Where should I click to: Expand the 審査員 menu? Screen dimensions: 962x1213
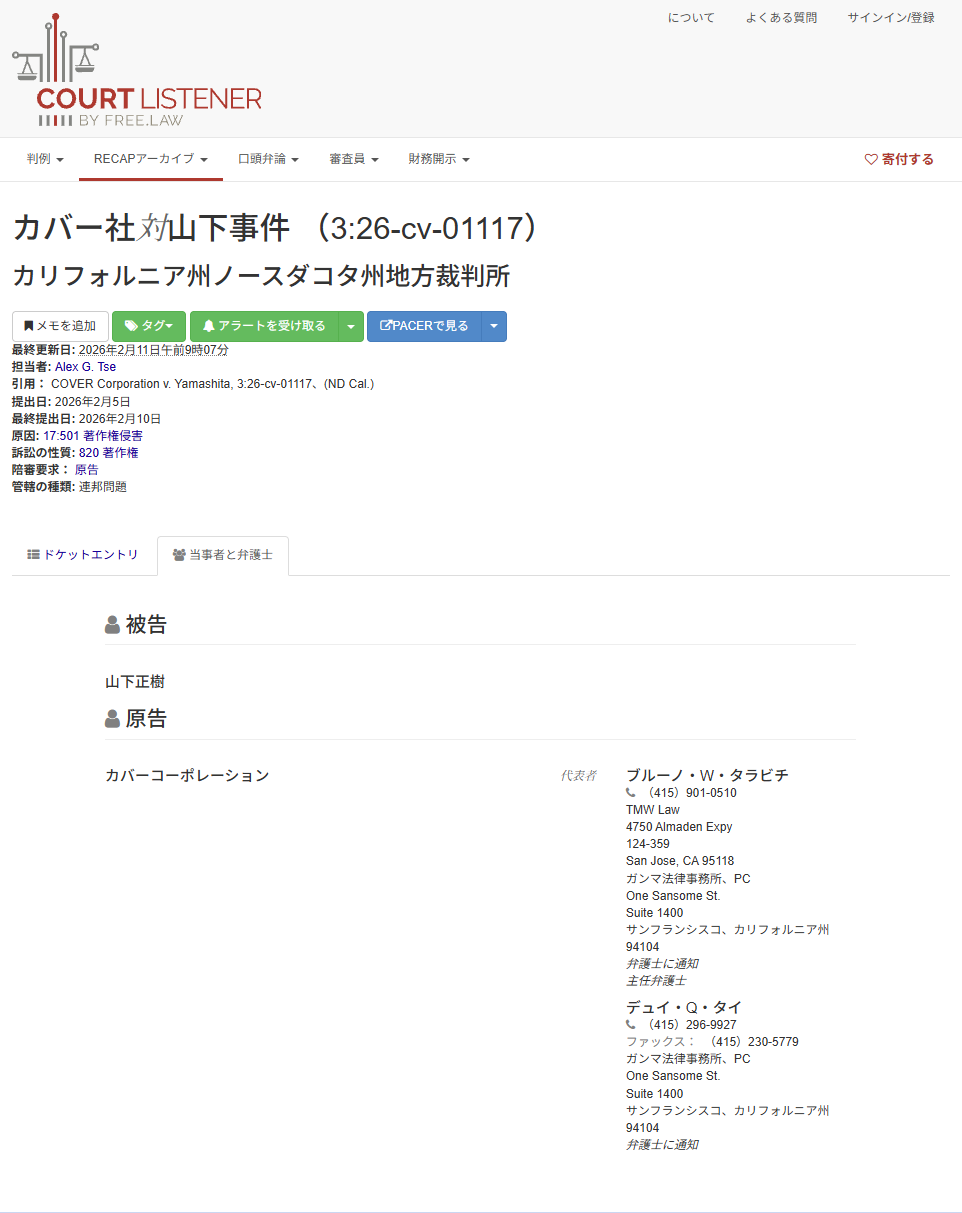(x=353, y=159)
